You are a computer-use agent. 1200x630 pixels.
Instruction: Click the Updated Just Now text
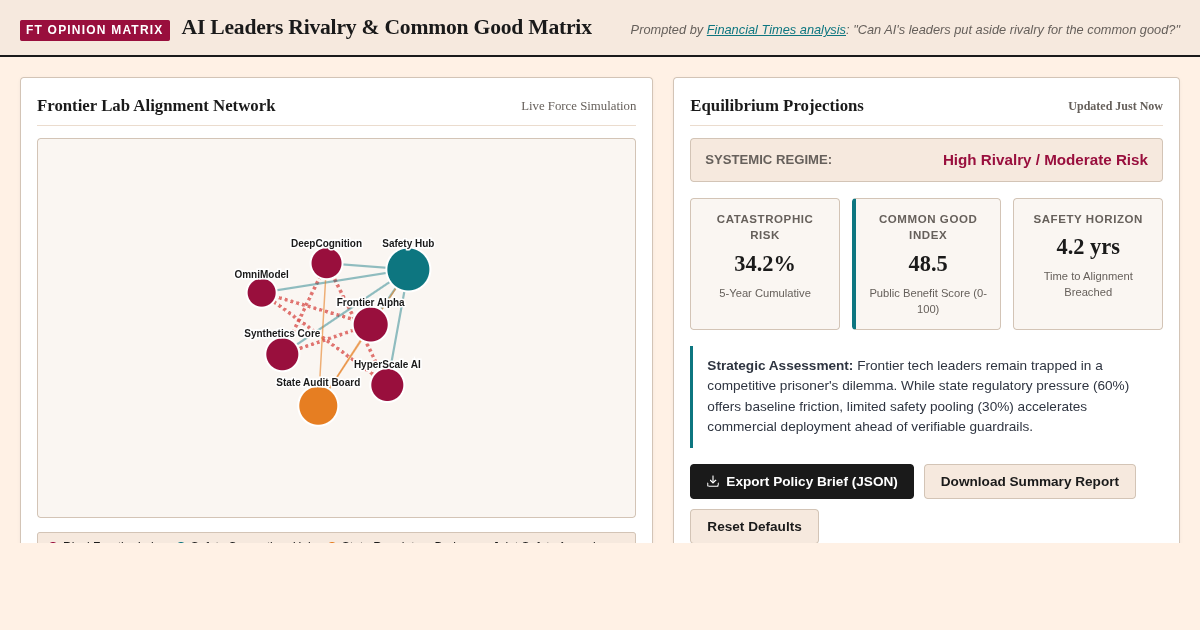pos(1115,106)
